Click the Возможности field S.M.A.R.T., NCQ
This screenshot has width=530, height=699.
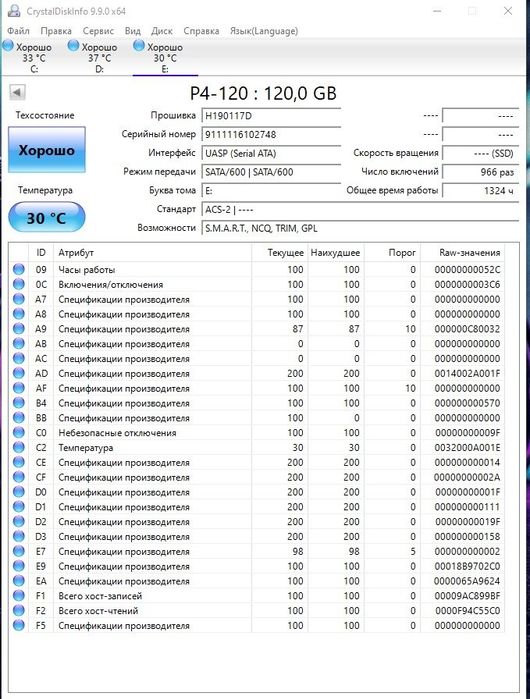click(x=360, y=228)
